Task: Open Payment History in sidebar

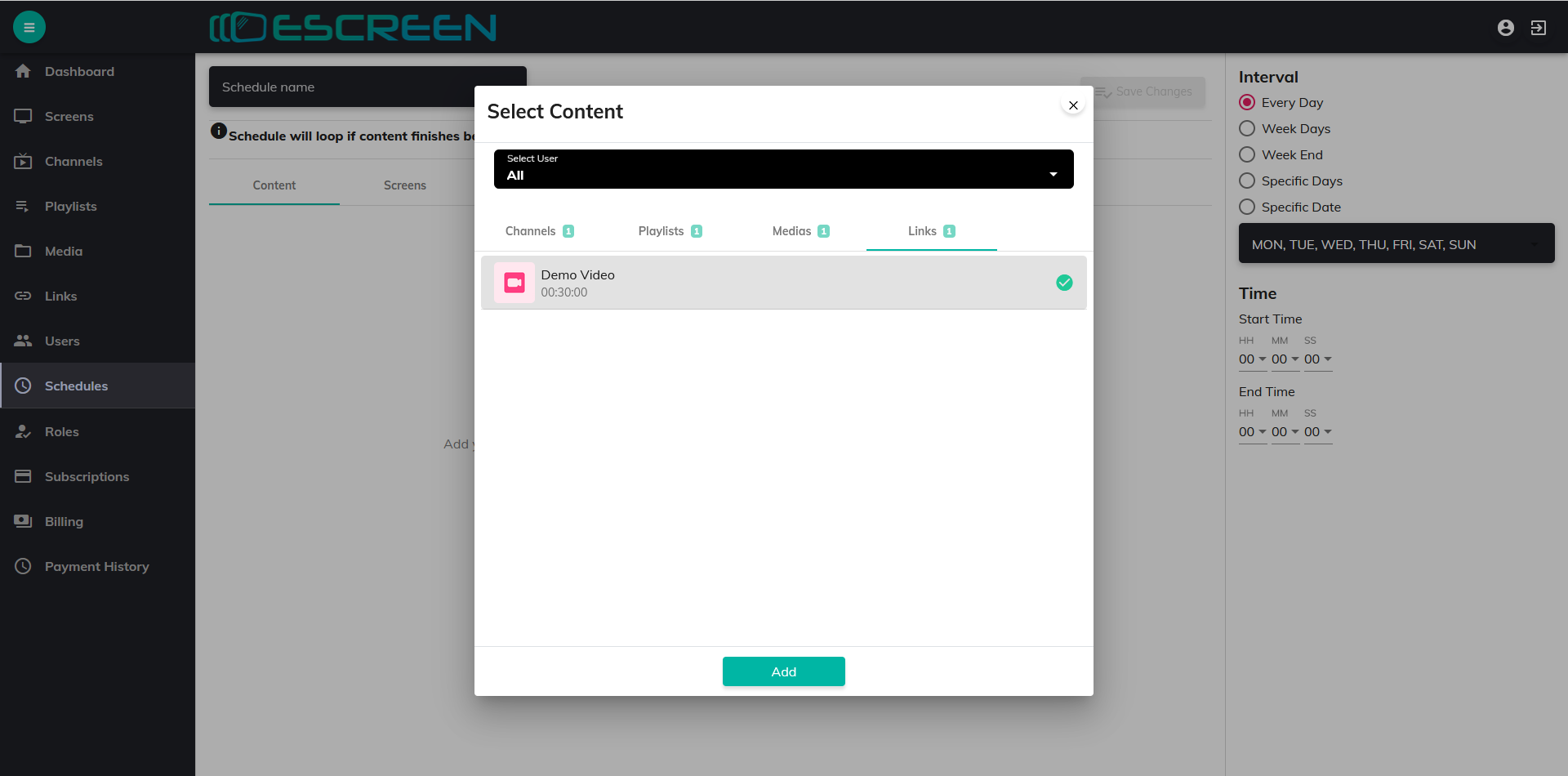Action: (96, 567)
